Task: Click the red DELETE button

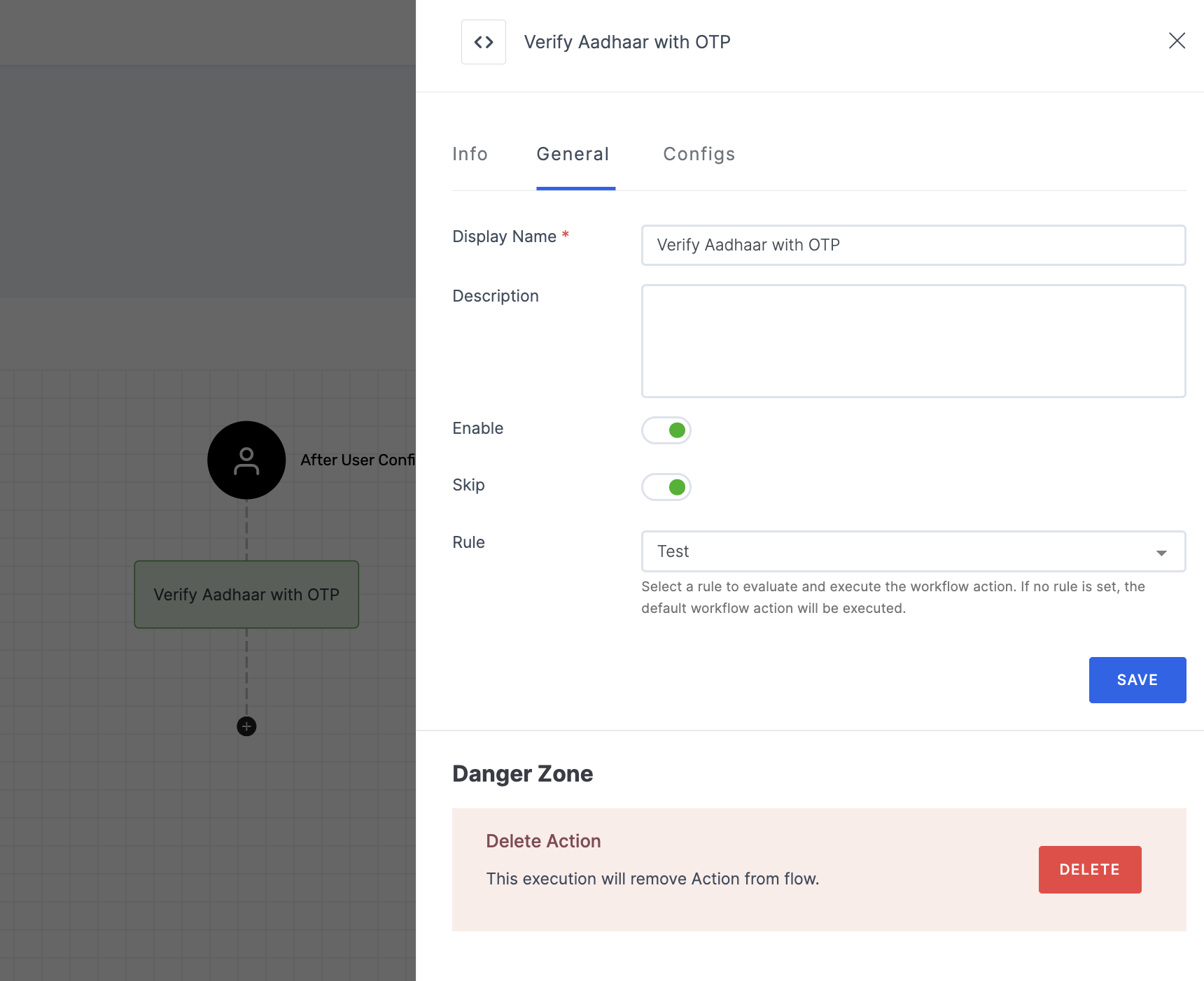Action: (x=1090, y=870)
